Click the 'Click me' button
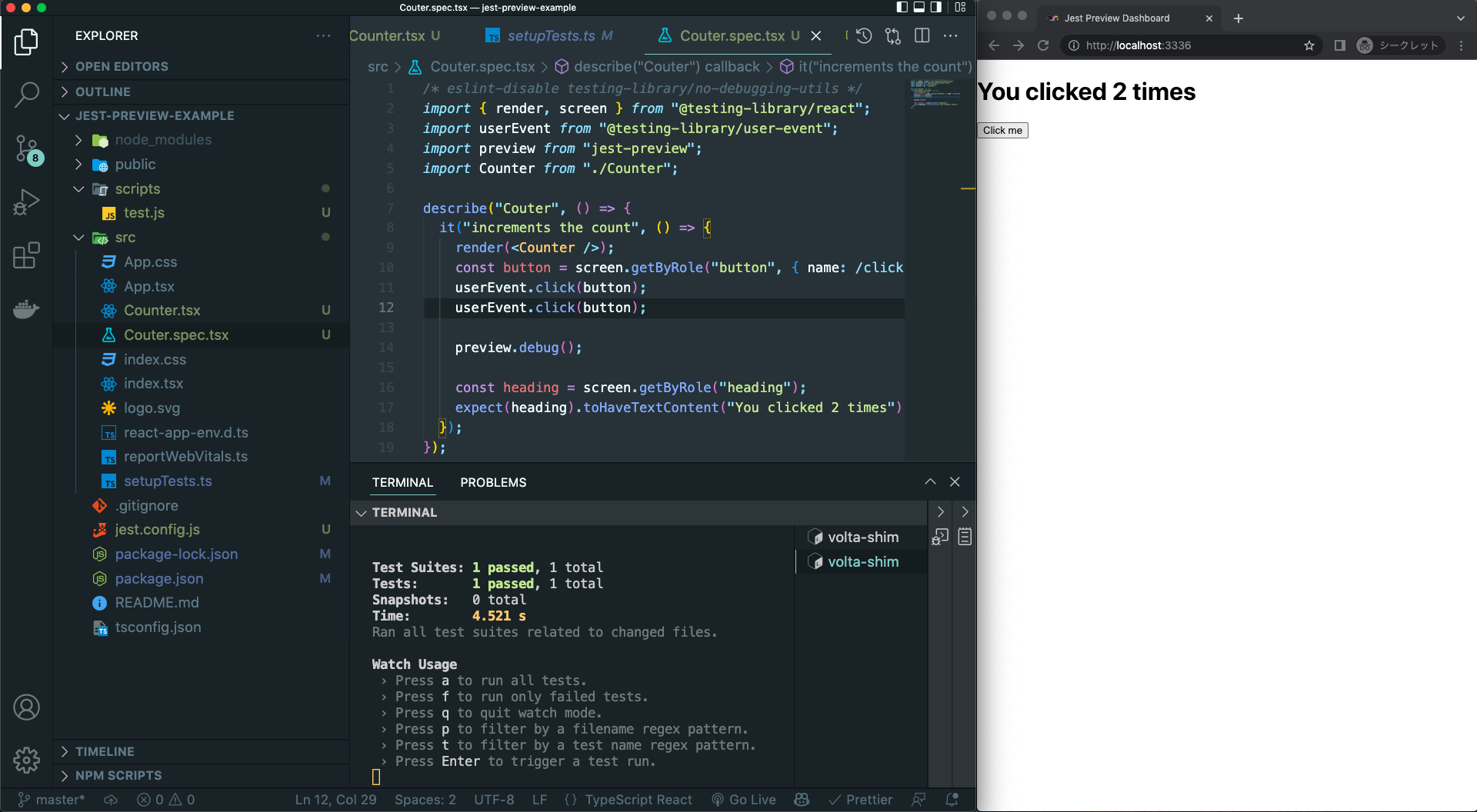This screenshot has height=812, width=1477. click(x=1002, y=130)
